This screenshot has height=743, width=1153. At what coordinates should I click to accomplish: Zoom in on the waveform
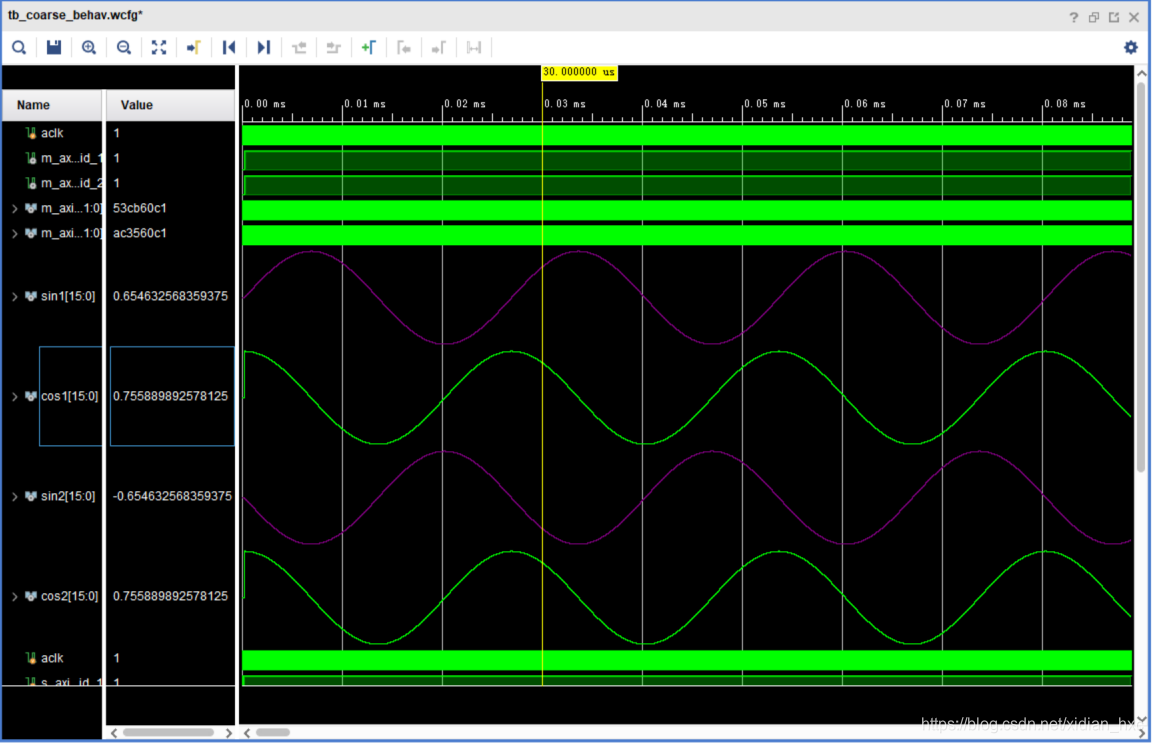point(89,48)
